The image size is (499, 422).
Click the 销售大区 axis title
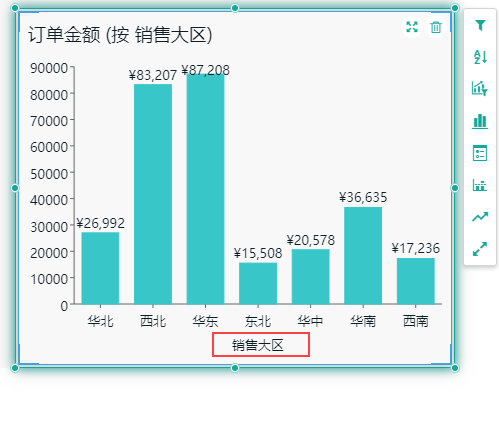[x=258, y=345]
